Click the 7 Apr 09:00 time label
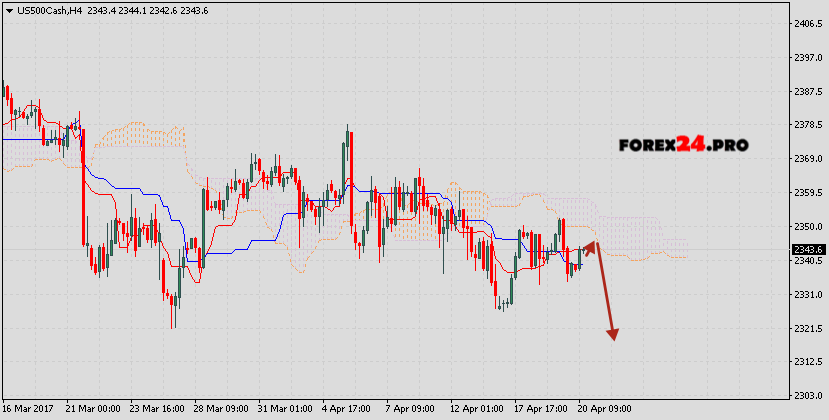This screenshot has height=420, width=829. click(x=411, y=409)
